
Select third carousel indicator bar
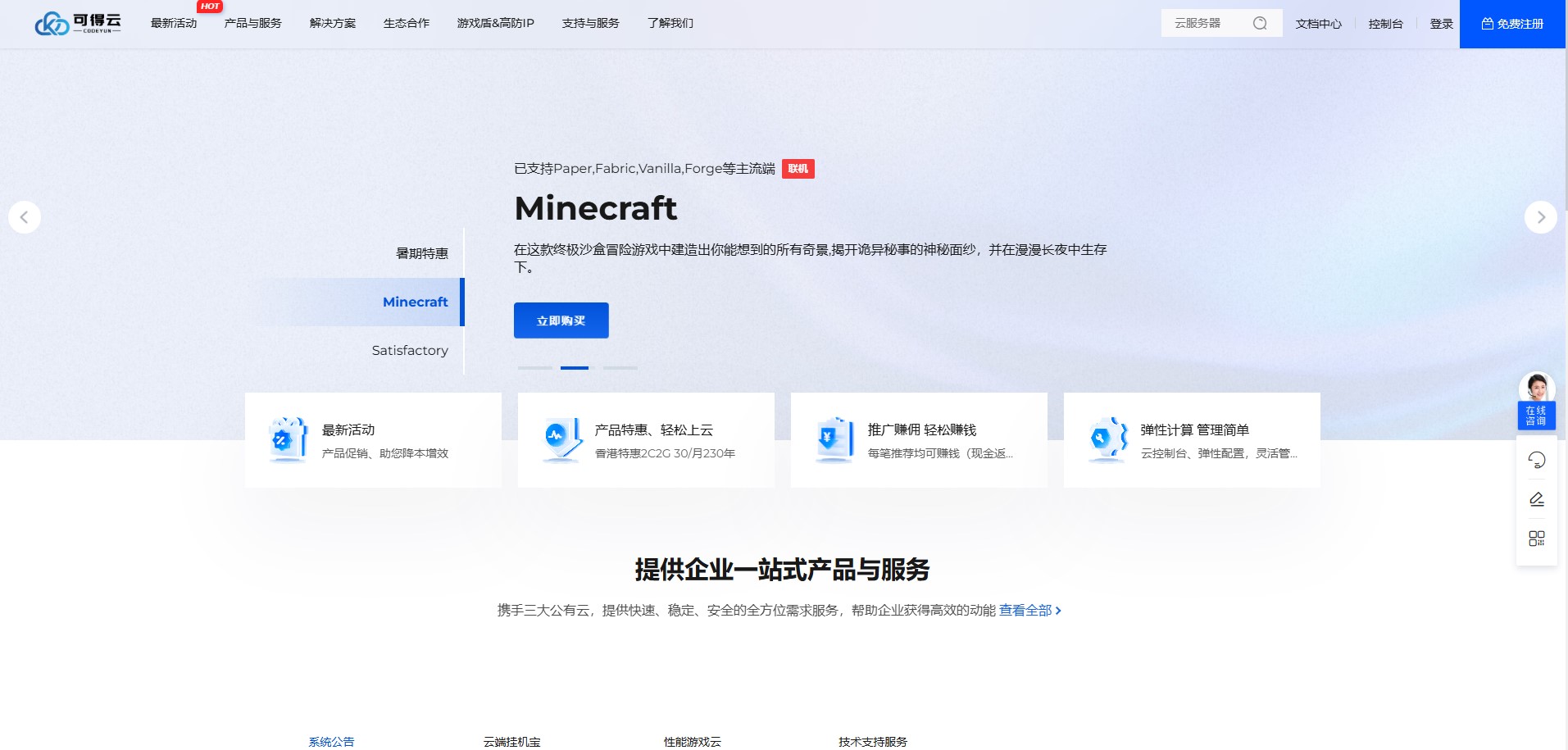pyautogui.click(x=620, y=368)
